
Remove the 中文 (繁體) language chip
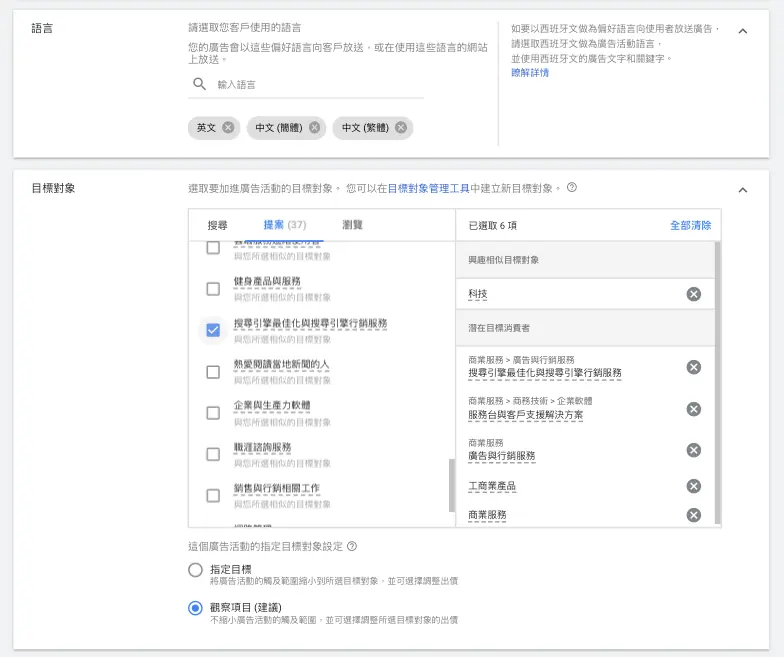401,128
